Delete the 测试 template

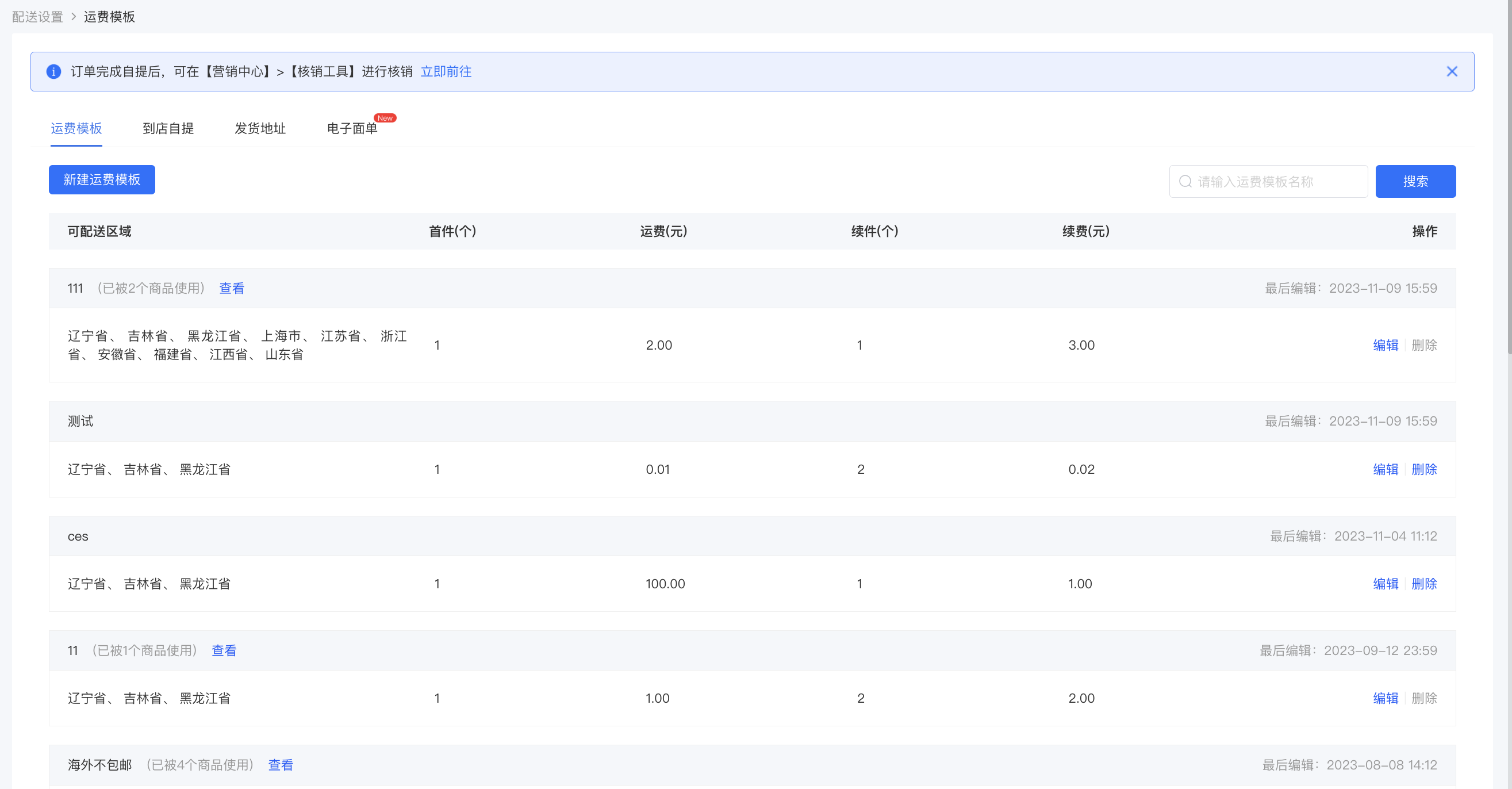[x=1424, y=469]
